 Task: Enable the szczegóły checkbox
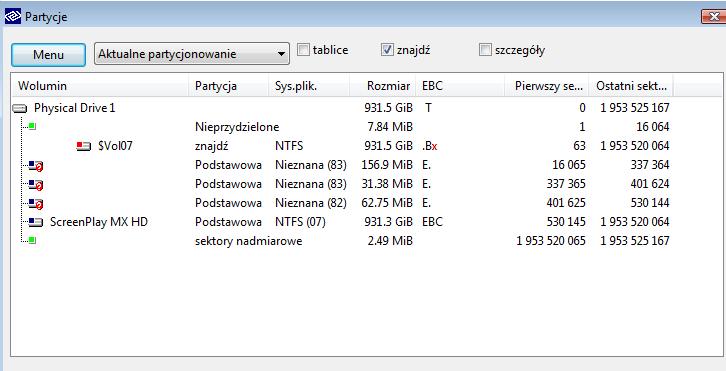(x=485, y=50)
